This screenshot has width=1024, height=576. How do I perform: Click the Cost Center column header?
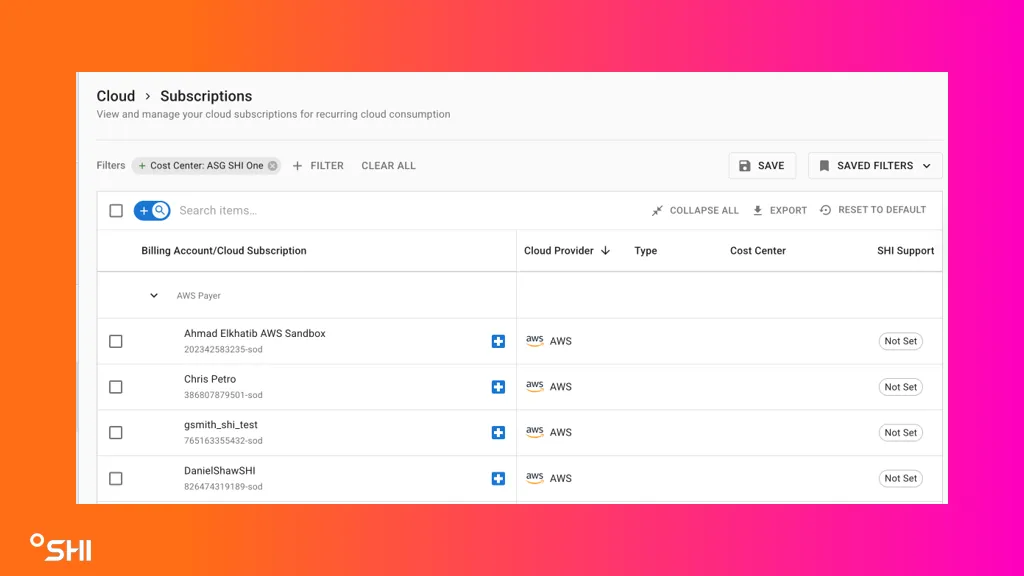pyautogui.click(x=758, y=251)
